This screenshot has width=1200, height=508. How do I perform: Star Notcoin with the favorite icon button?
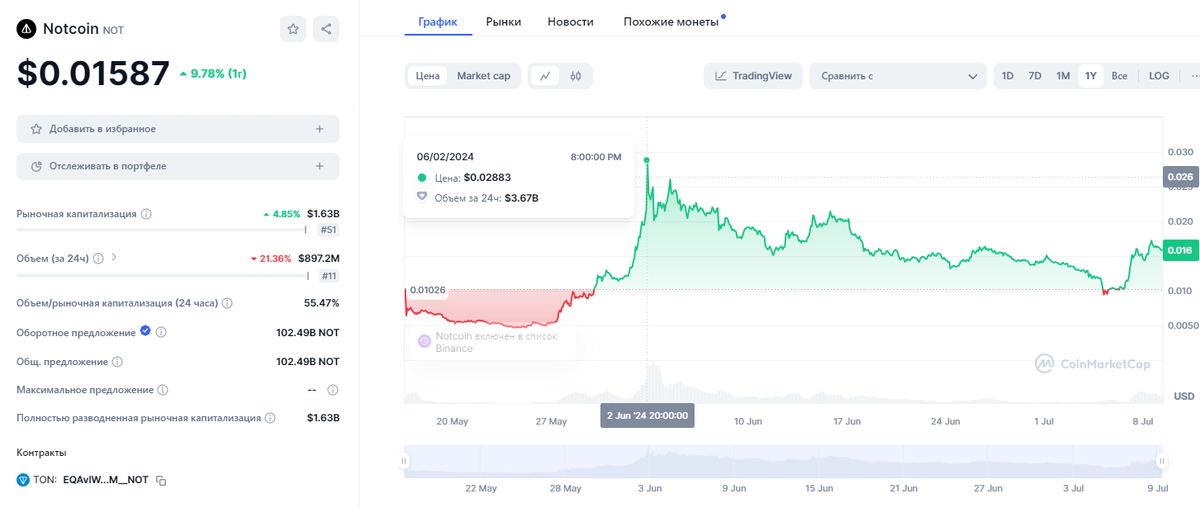click(x=293, y=29)
